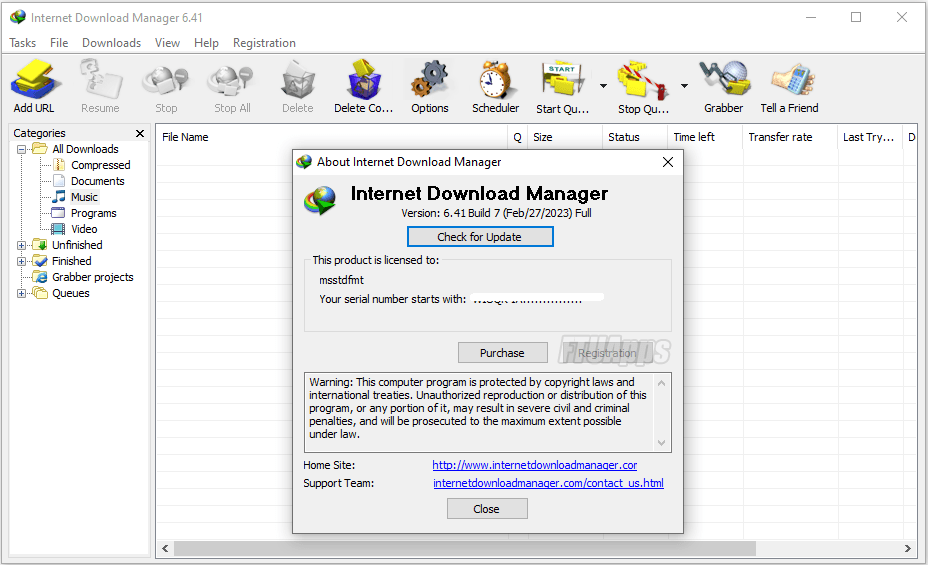Click the Stop Queue icon
This screenshot has height=565, width=928.
[643, 80]
